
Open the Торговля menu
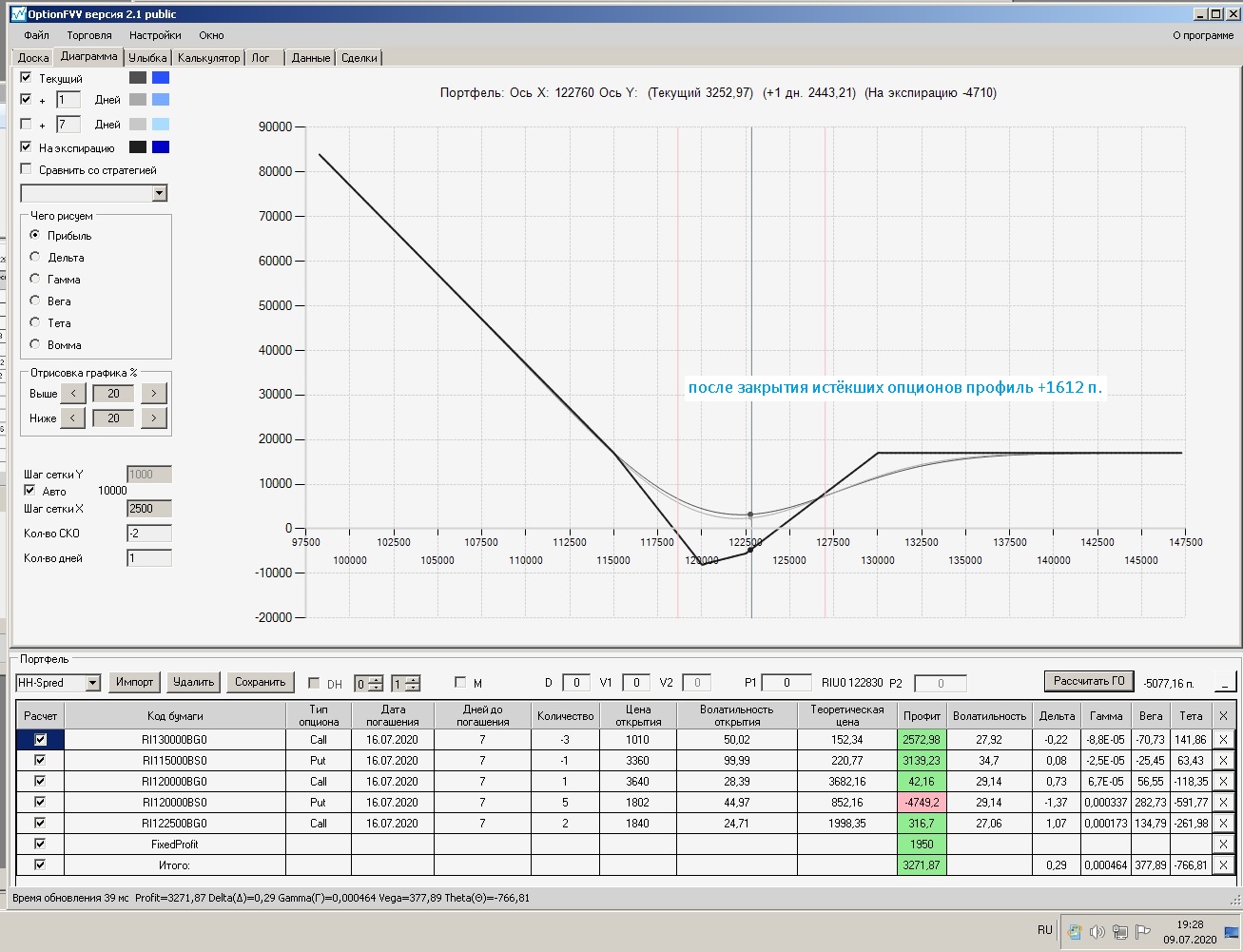point(89,35)
